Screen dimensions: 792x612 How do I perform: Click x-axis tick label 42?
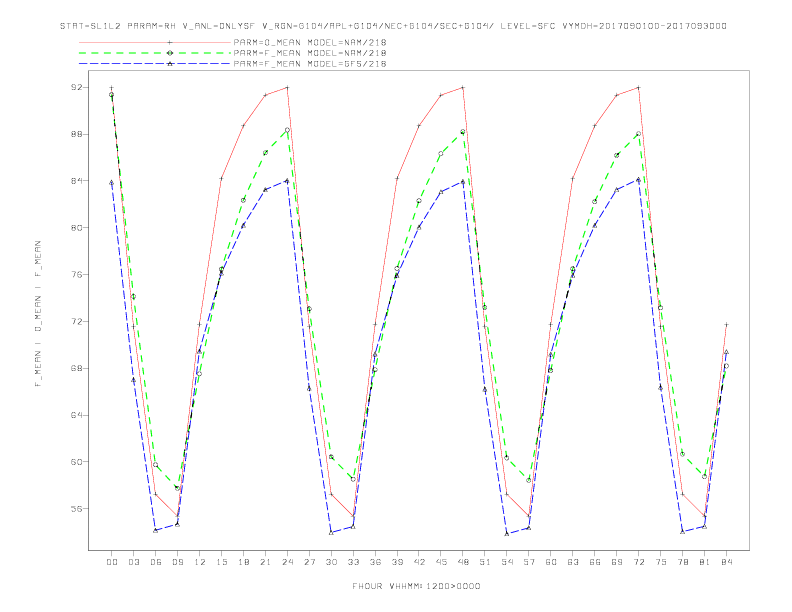(419, 562)
